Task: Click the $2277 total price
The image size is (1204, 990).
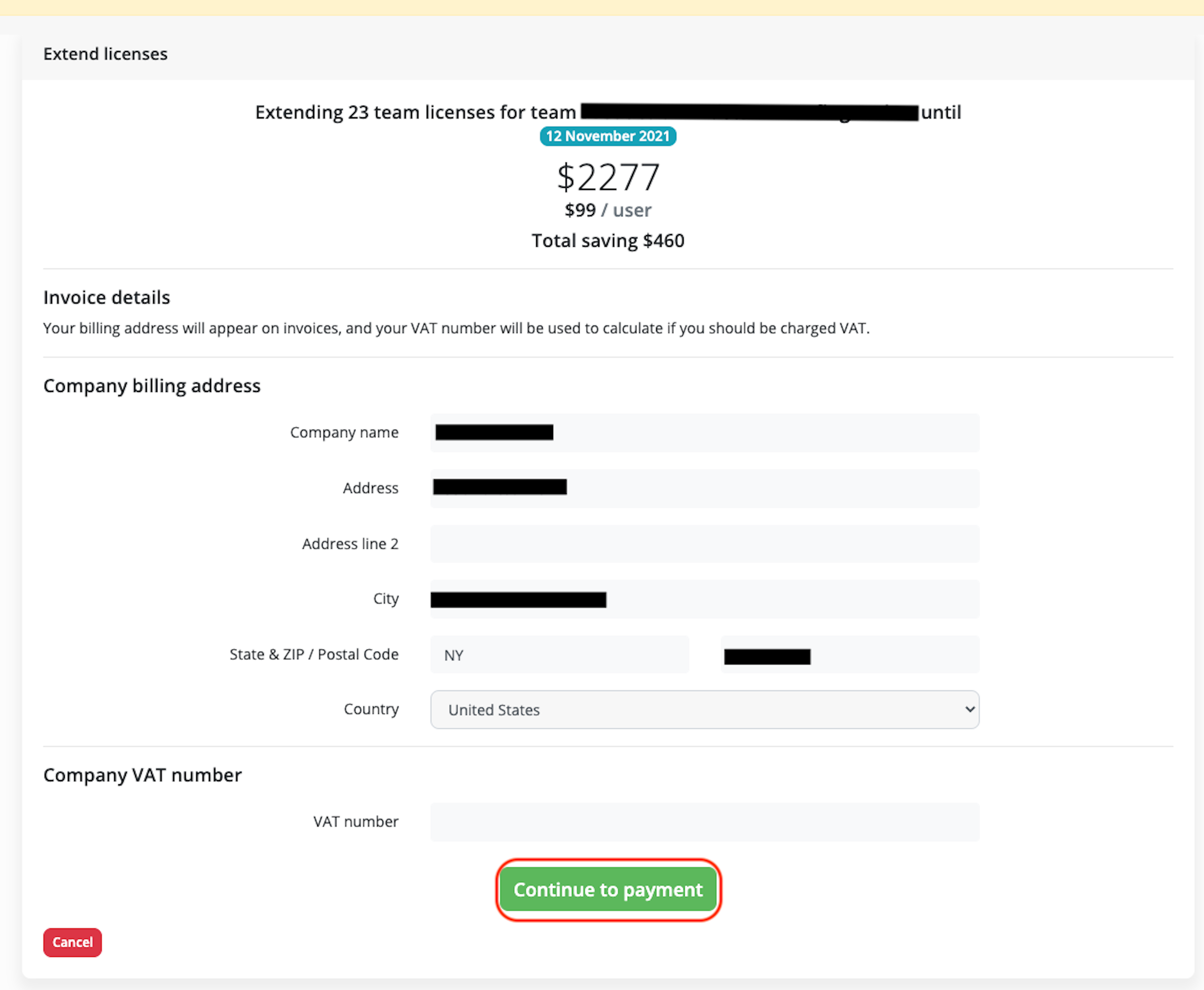Action: (608, 177)
